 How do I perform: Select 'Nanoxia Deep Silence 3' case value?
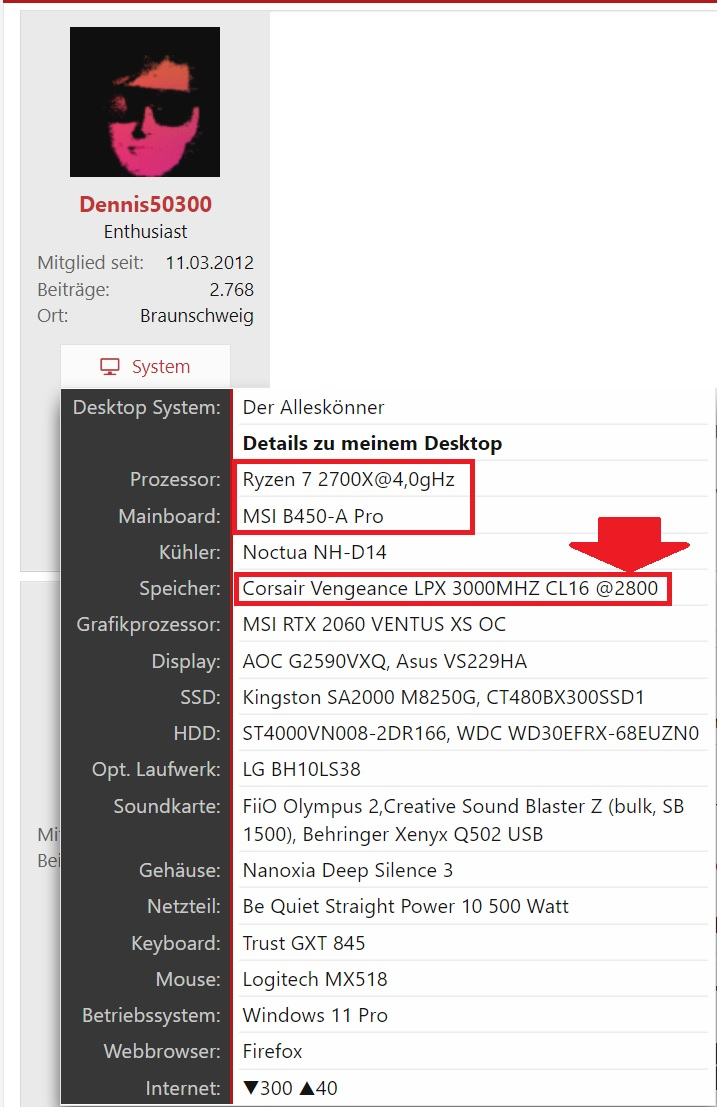pyautogui.click(x=347, y=870)
